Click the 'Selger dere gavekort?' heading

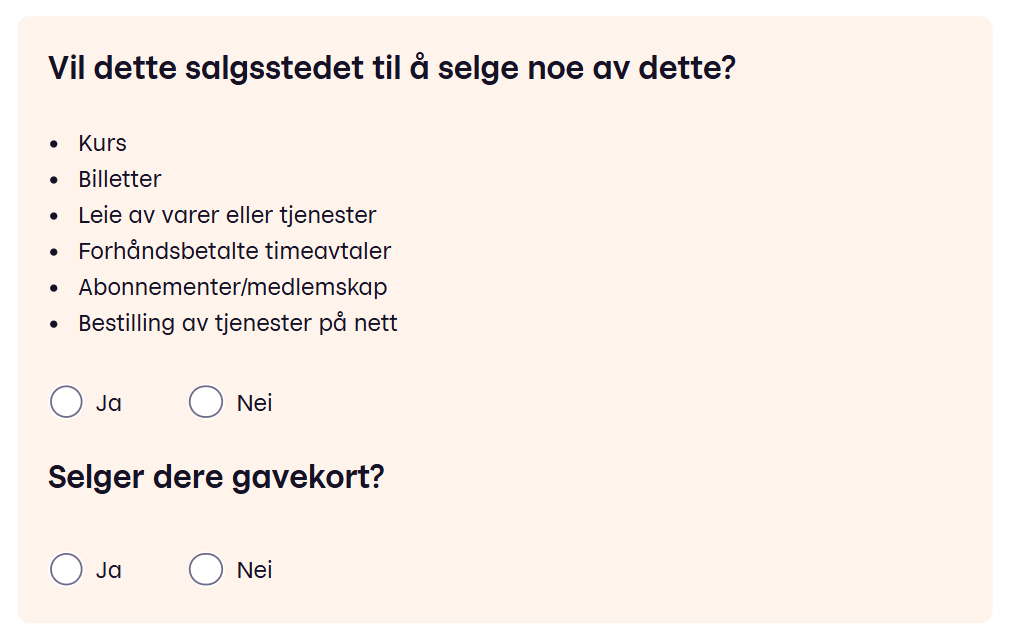point(216,477)
